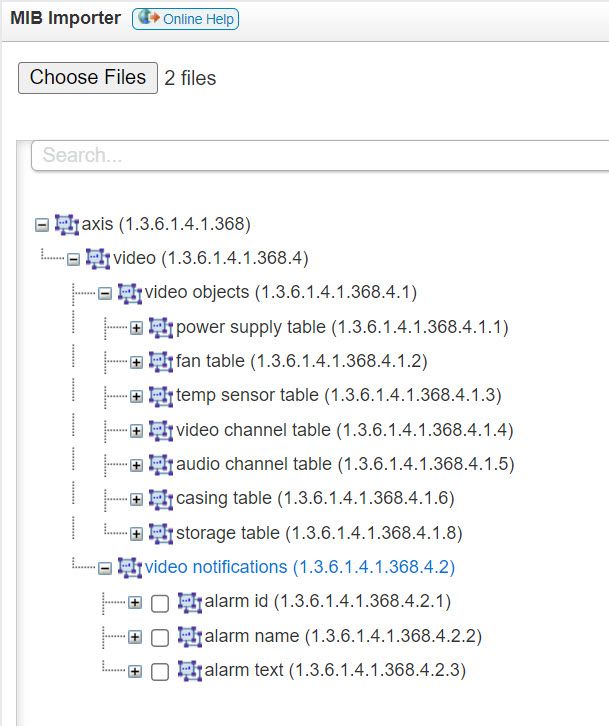Click the video notifications node icon

pyautogui.click(x=129, y=568)
